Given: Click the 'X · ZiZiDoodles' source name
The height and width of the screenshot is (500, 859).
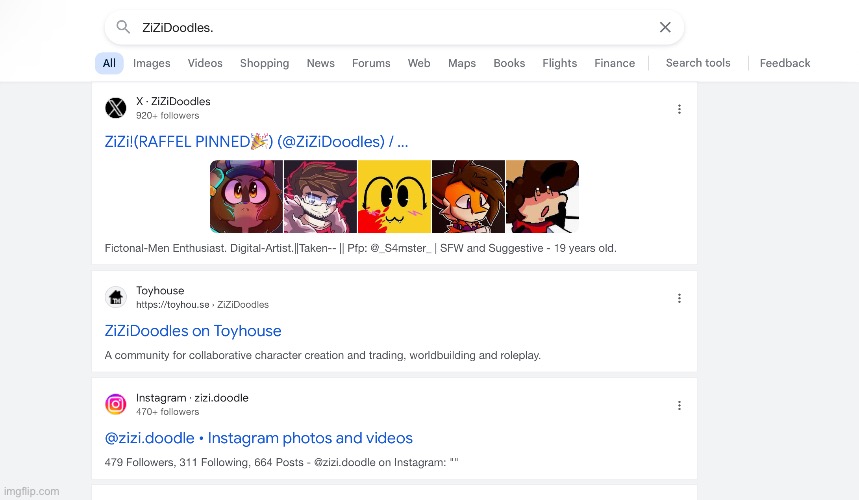Looking at the screenshot, I should click(173, 101).
